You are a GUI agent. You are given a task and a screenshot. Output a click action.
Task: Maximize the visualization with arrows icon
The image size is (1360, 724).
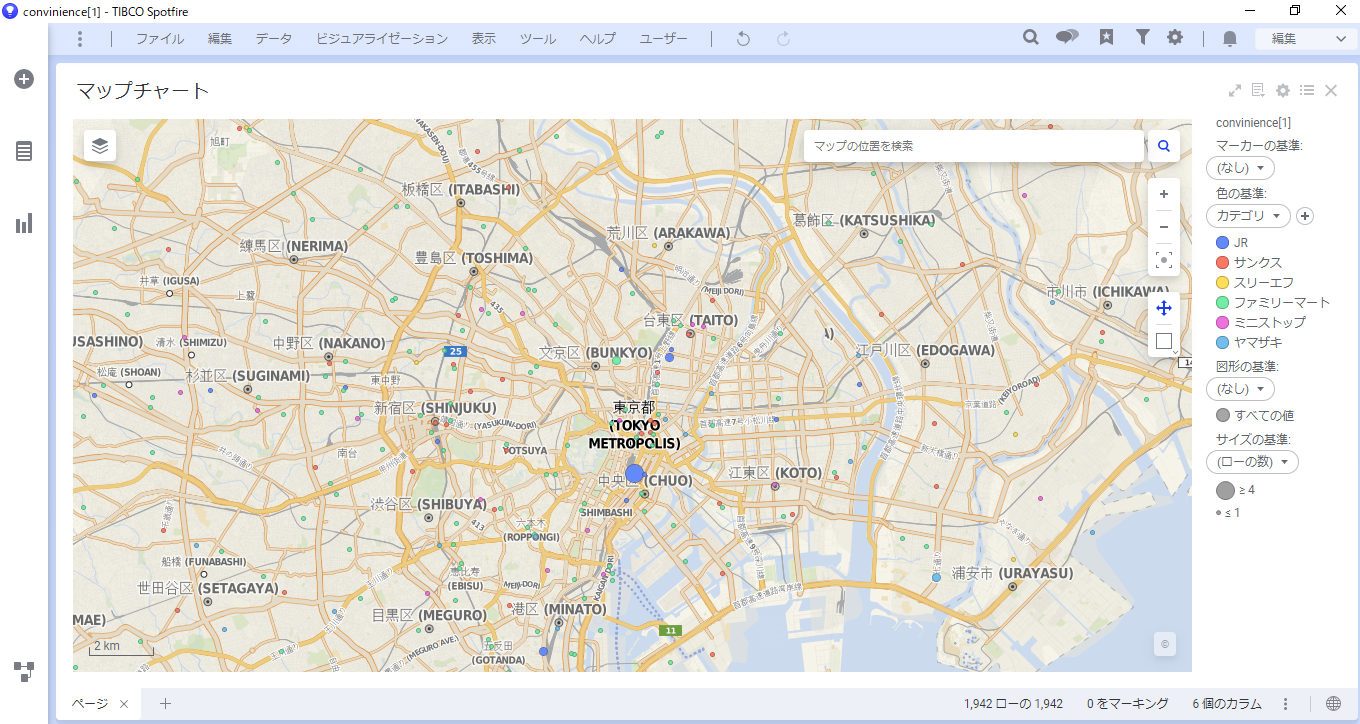point(1235,91)
